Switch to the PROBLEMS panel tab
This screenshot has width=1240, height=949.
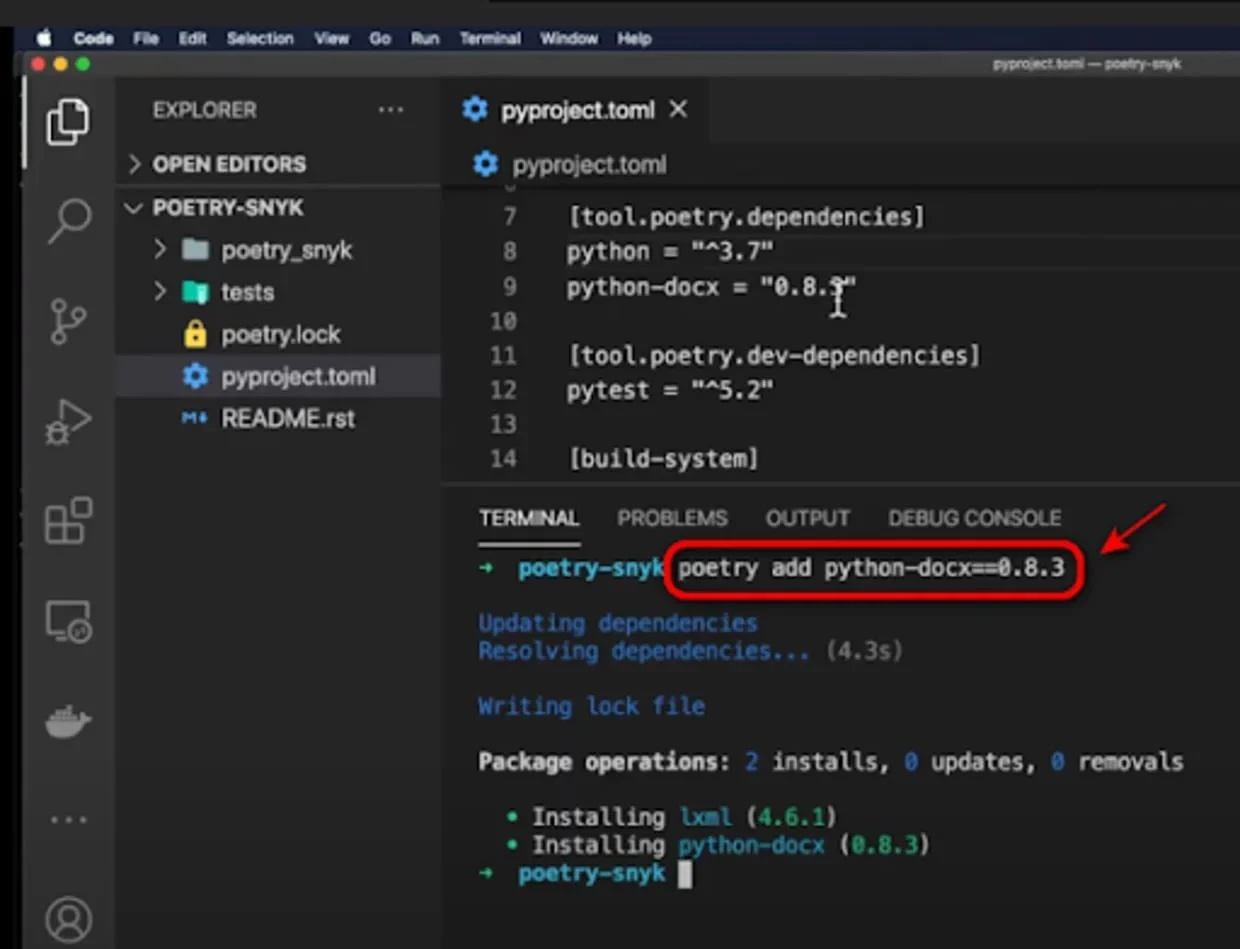click(x=672, y=518)
